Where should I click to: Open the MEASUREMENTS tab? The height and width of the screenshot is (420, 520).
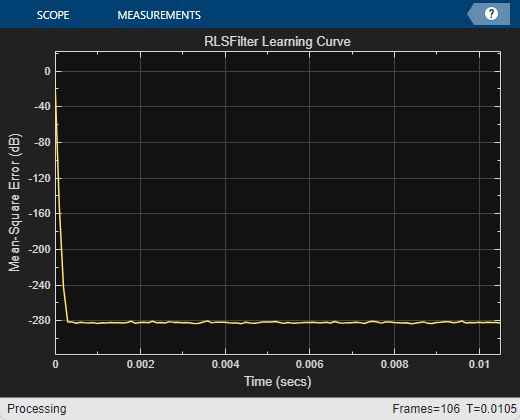tap(159, 15)
